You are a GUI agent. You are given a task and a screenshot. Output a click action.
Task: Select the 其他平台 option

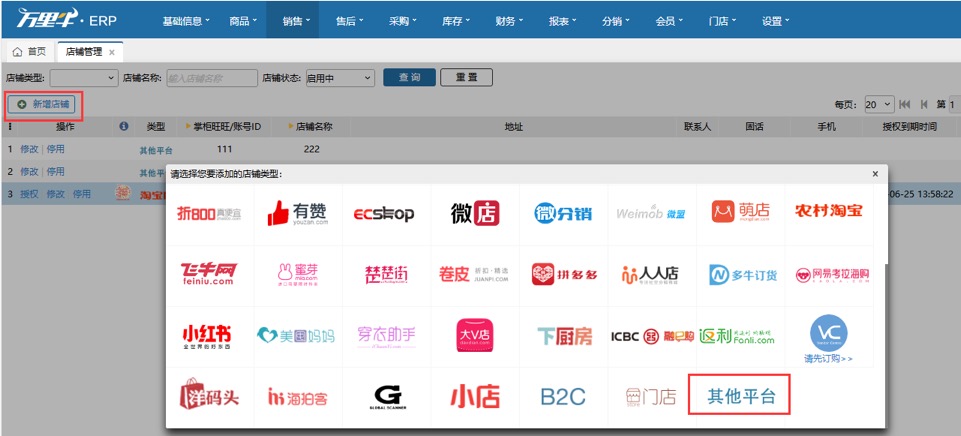pos(740,396)
